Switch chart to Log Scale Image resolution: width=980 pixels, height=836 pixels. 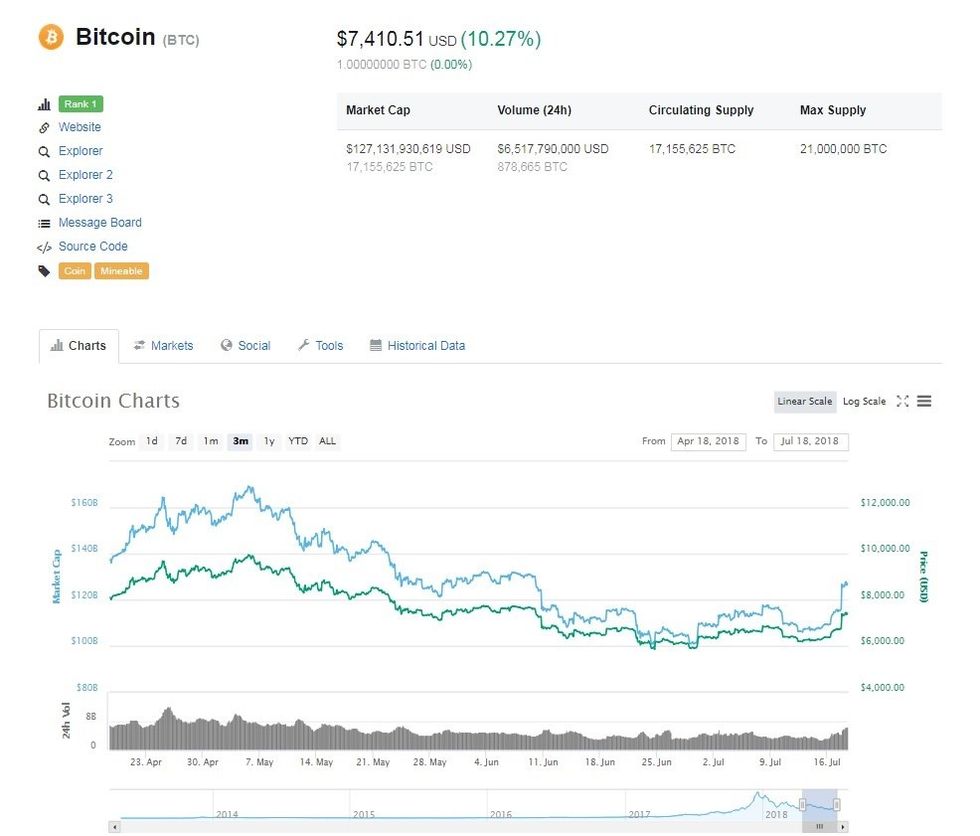click(x=862, y=401)
